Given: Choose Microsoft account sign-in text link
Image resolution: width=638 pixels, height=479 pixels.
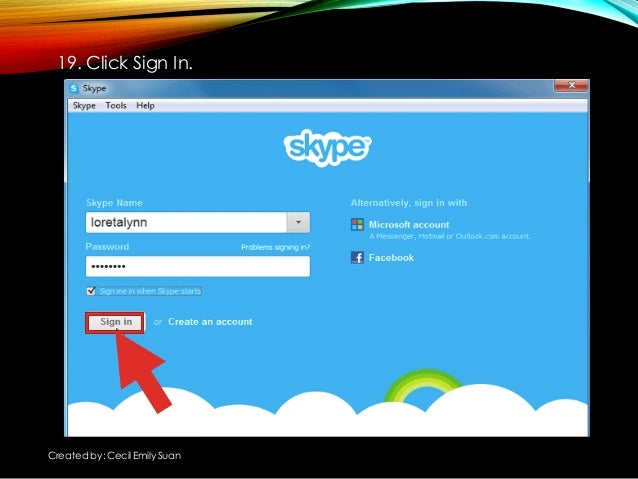Looking at the screenshot, I should 409,225.
